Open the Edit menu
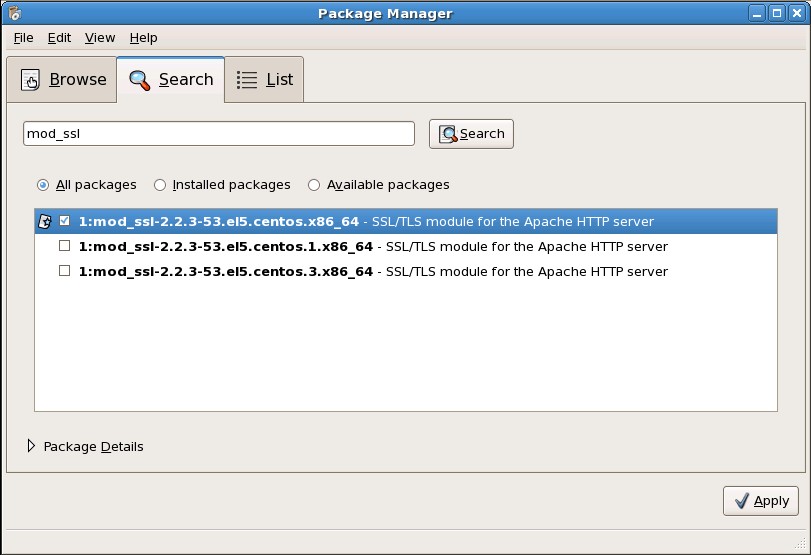The height and width of the screenshot is (555, 811). [x=59, y=38]
